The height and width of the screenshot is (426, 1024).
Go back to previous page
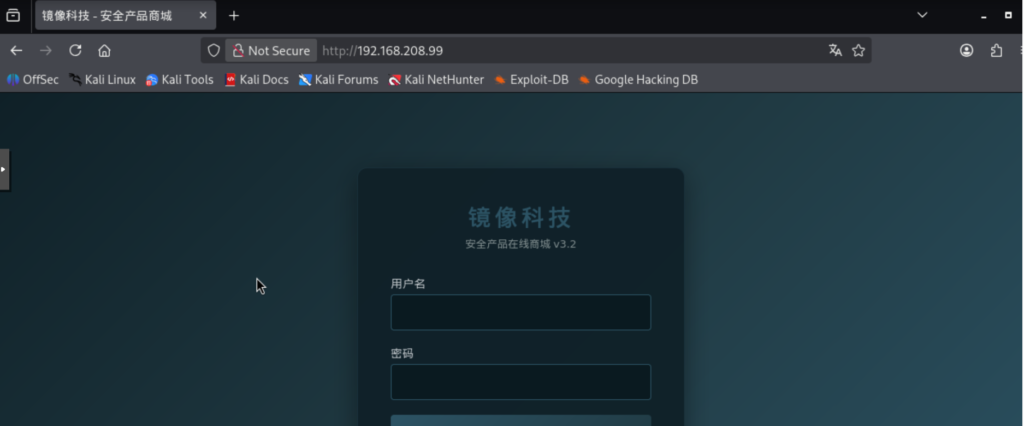[16, 50]
